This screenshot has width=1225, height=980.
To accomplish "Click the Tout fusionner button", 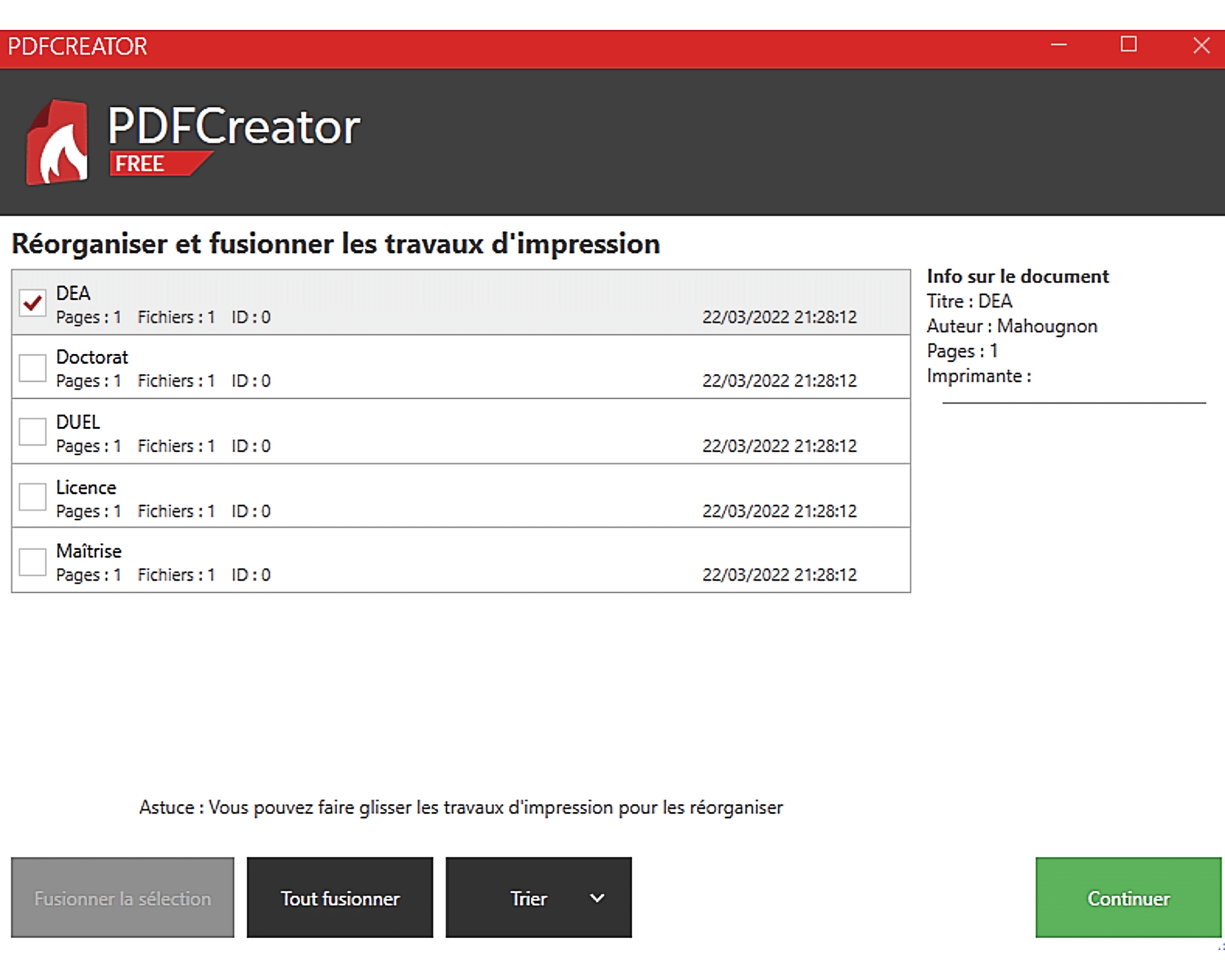I will 340,897.
